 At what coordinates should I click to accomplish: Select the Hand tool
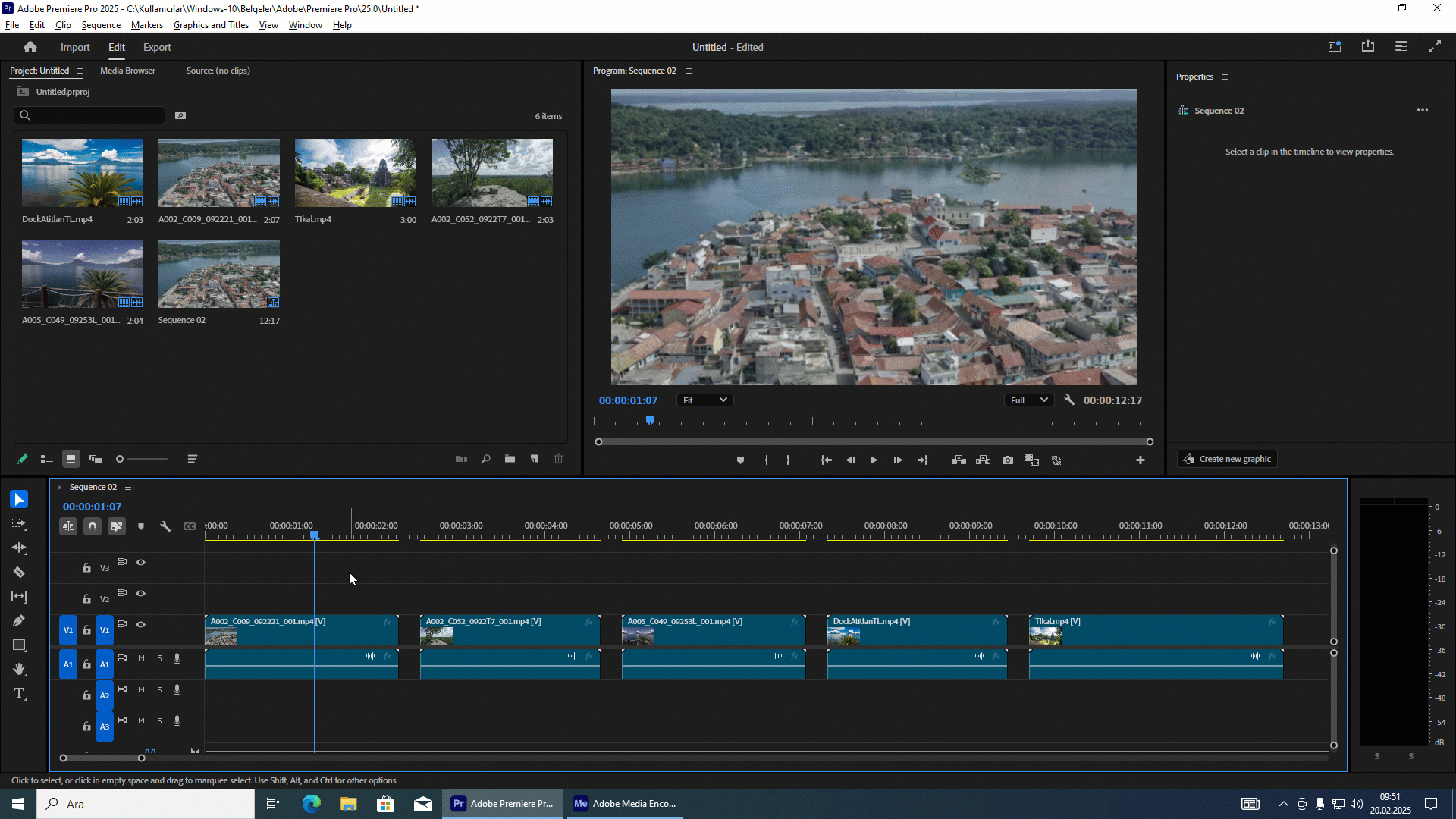pyautogui.click(x=19, y=670)
